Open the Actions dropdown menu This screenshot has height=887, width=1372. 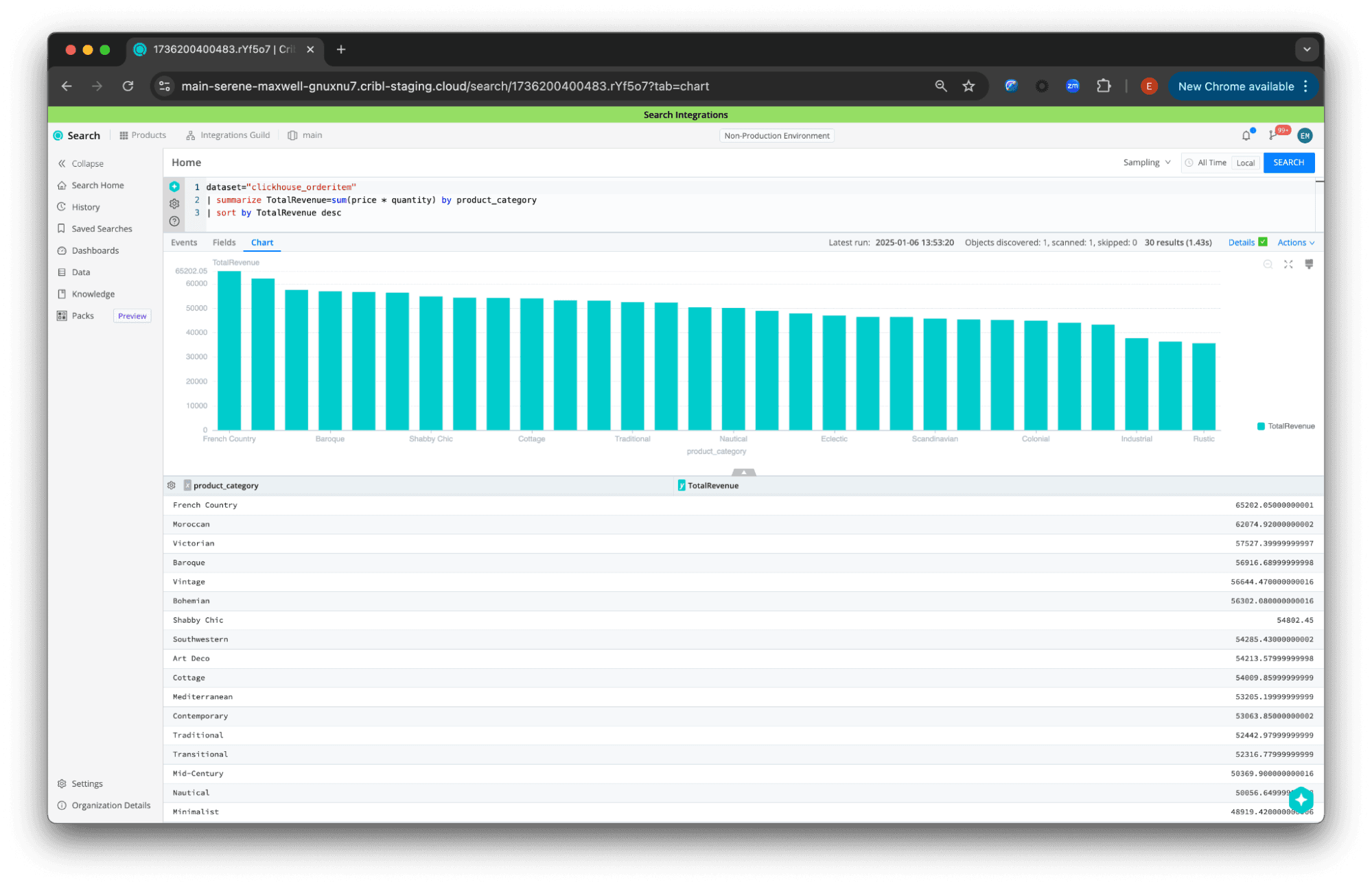pyautogui.click(x=1295, y=242)
